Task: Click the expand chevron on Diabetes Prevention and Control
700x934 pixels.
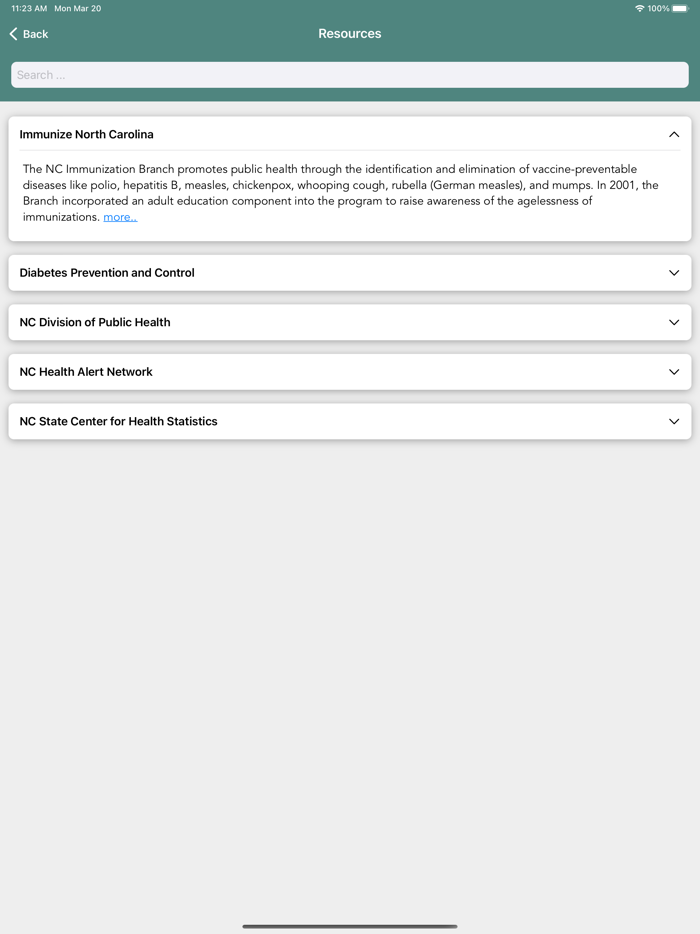Action: tap(675, 272)
